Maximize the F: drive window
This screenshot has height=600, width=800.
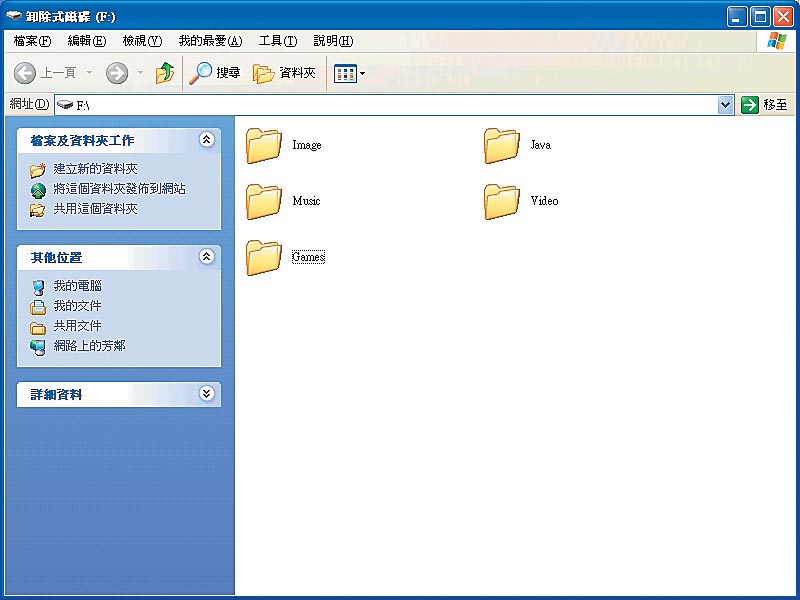click(760, 17)
